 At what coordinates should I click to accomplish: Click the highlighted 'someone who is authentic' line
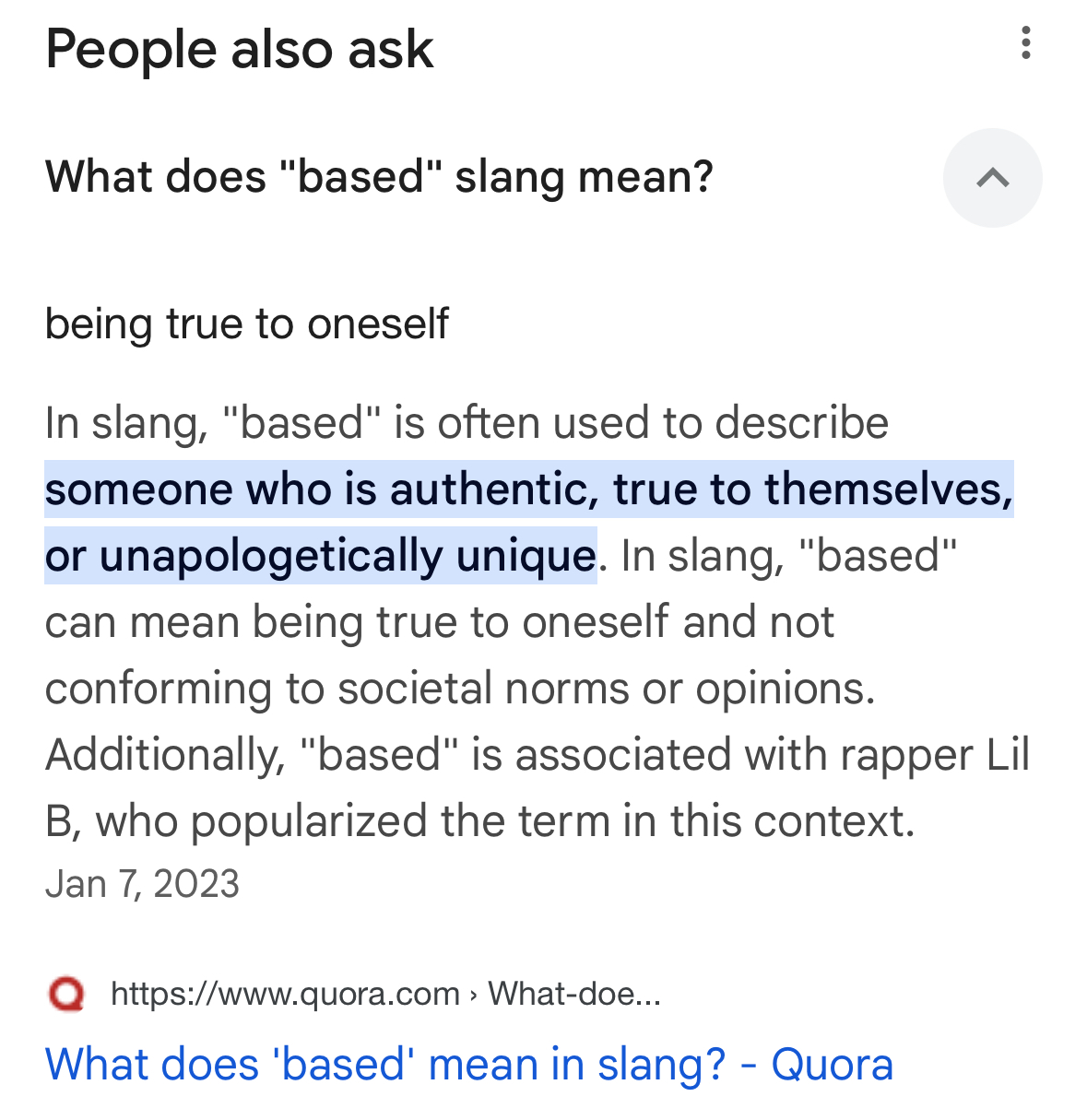click(x=528, y=489)
